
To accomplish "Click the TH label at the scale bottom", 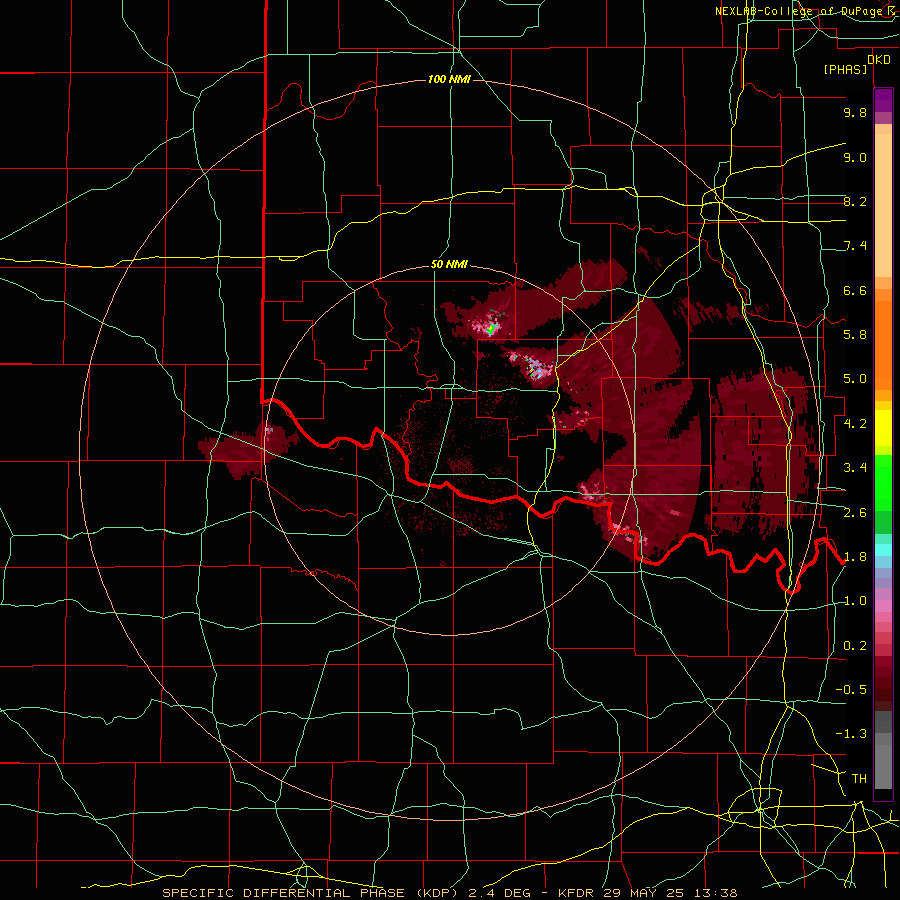I will (x=859, y=778).
